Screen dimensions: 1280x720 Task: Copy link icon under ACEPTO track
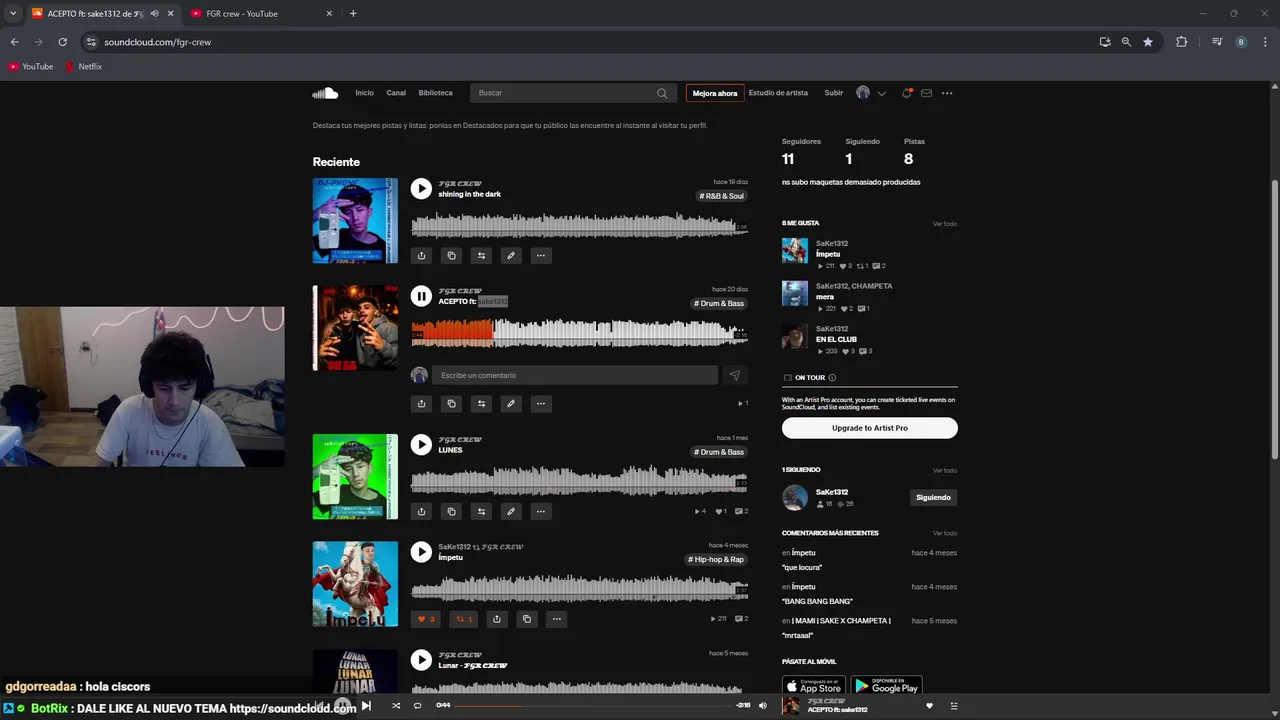point(451,404)
